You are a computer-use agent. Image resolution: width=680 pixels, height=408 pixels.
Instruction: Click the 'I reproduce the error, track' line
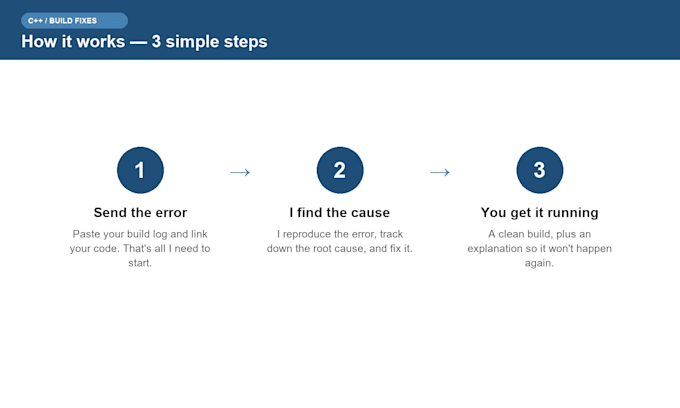pos(340,234)
